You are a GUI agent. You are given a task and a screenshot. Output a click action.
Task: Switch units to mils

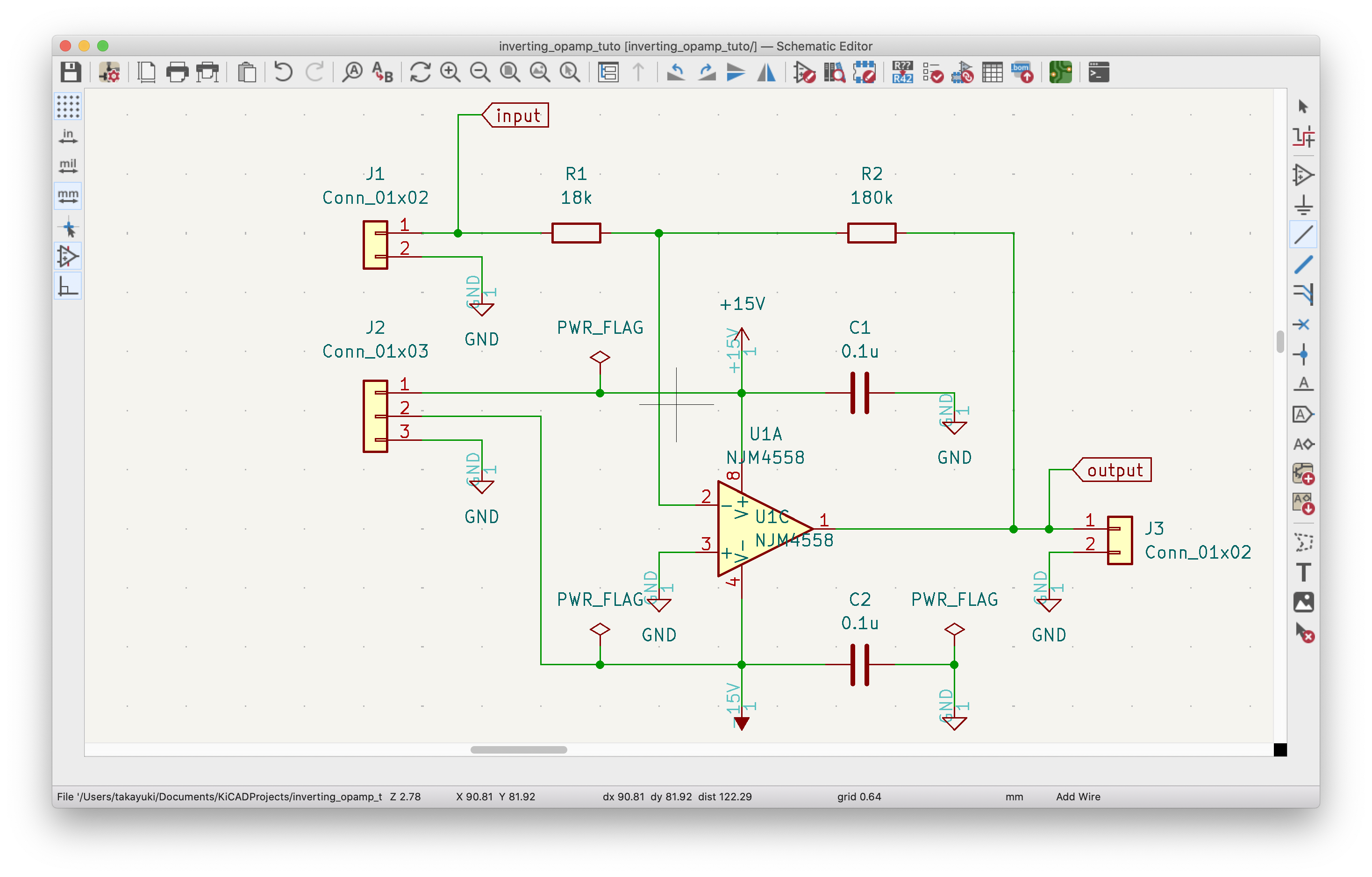pos(68,166)
